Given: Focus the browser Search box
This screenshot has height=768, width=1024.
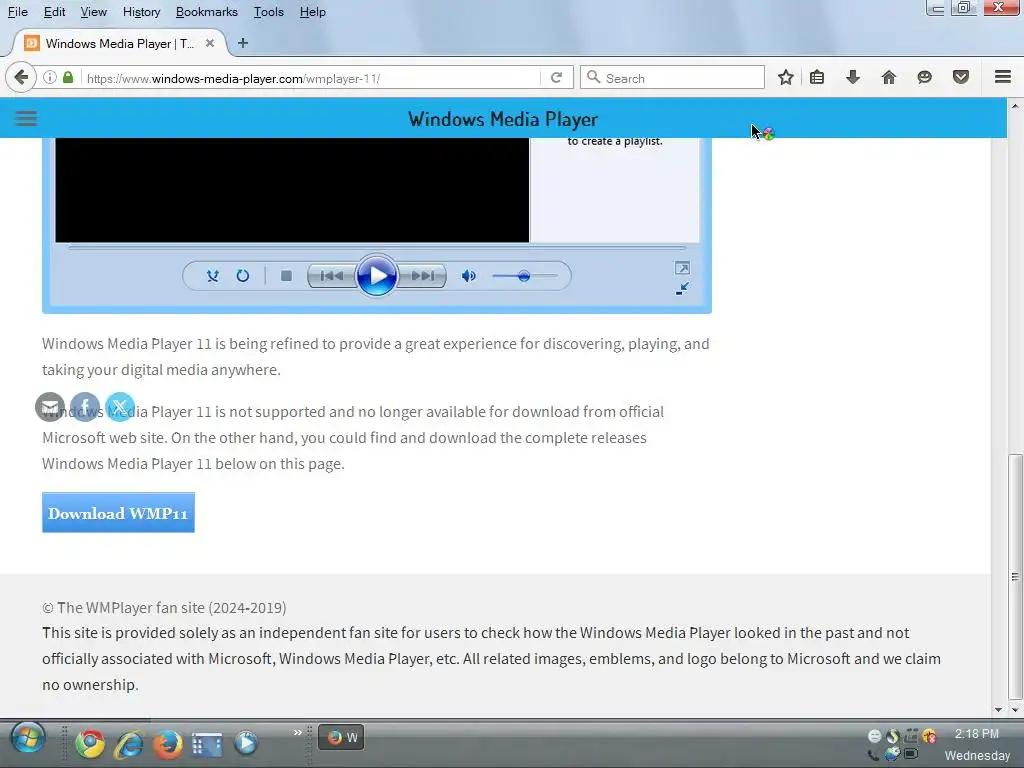Looking at the screenshot, I should tap(673, 78).
